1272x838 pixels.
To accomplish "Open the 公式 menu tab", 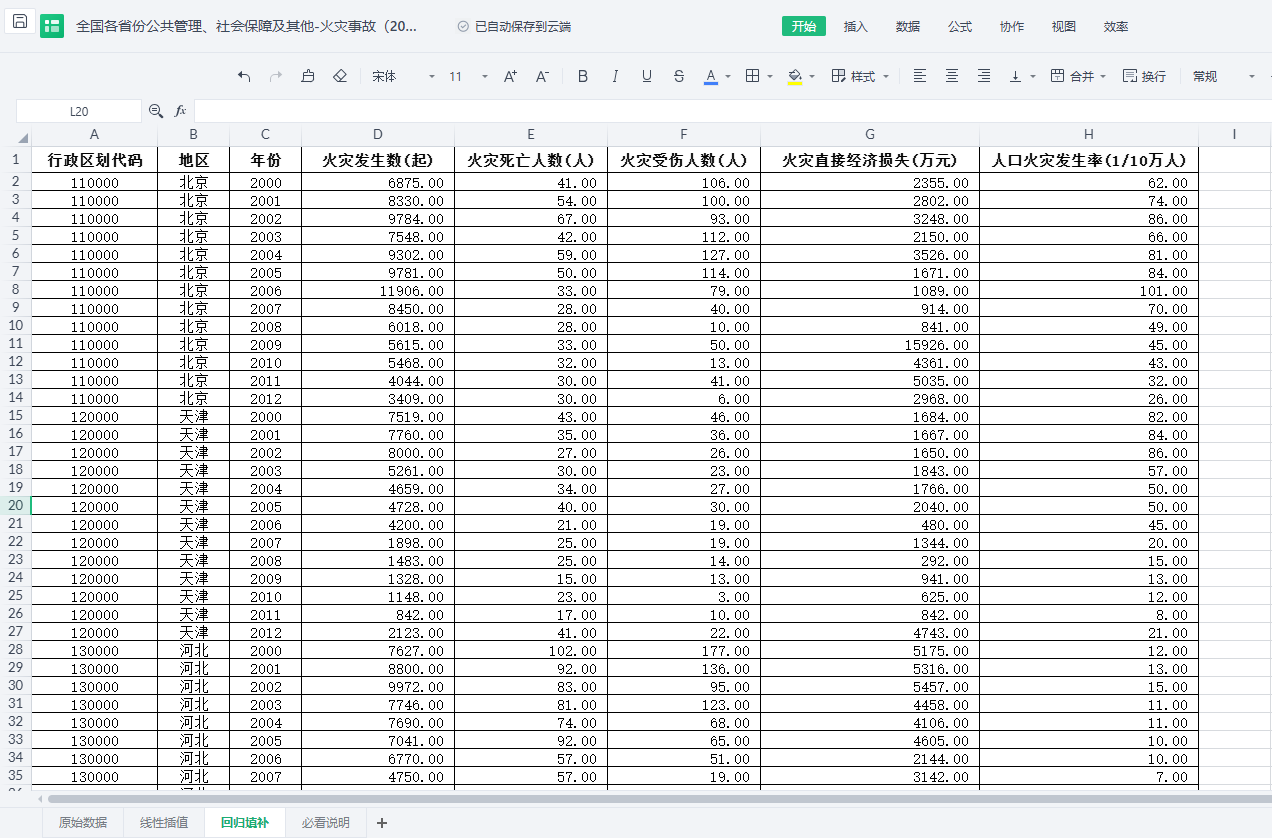I will (x=960, y=27).
